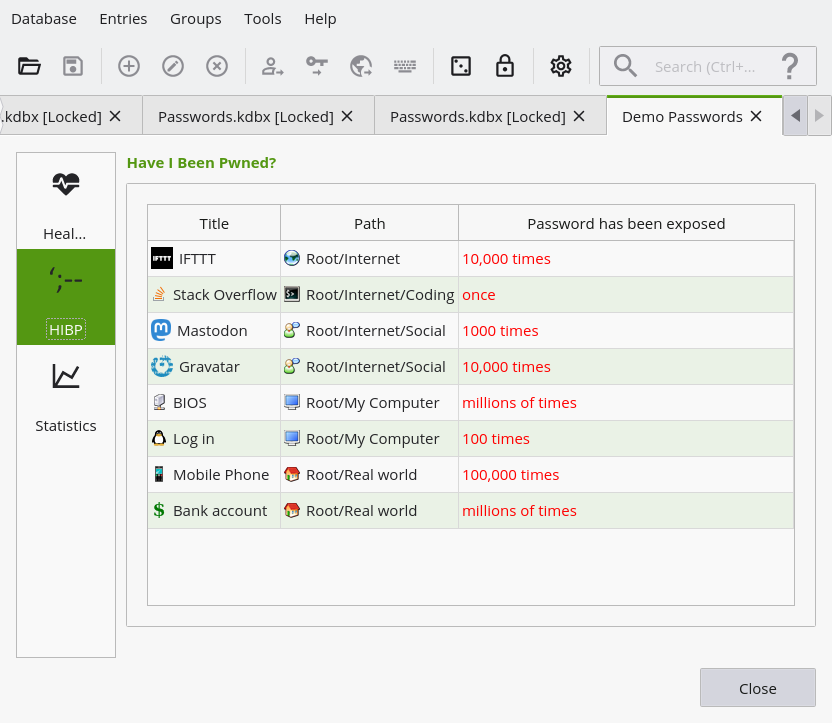Select the HIBP sidebar section
This screenshot has width=832, height=723.
click(66, 297)
